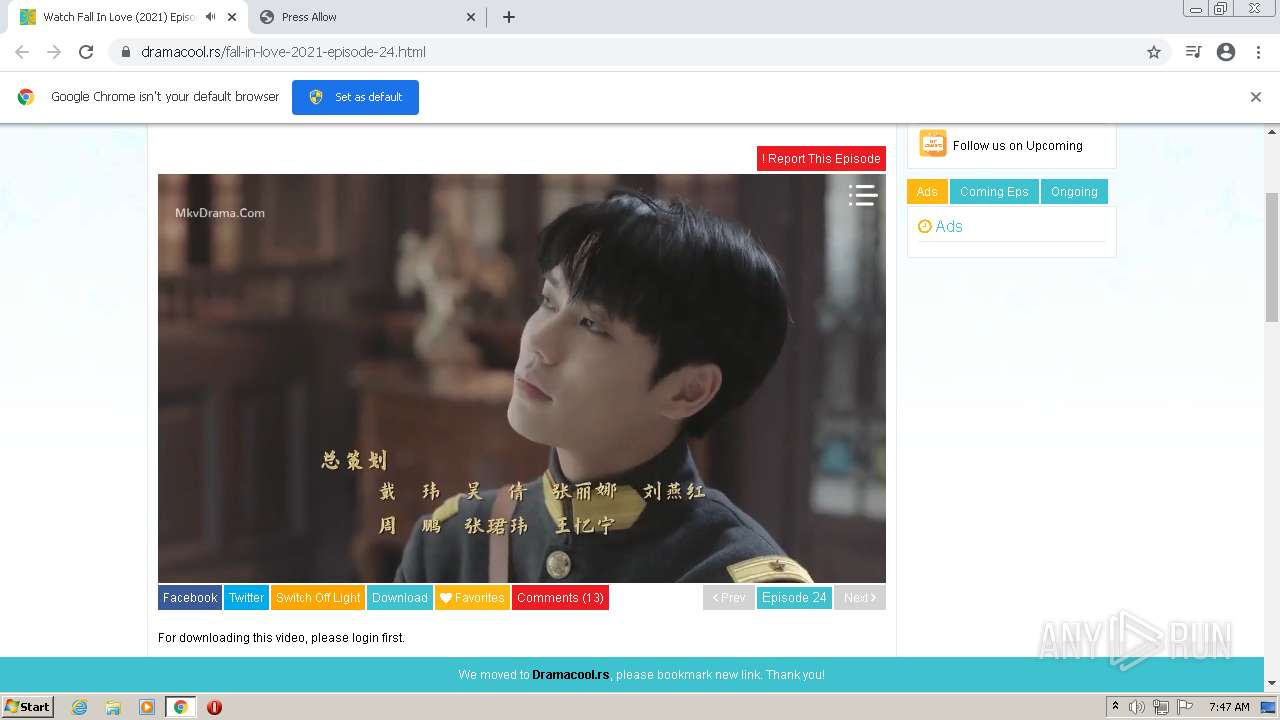Share the episode on Twitter

coord(246,598)
